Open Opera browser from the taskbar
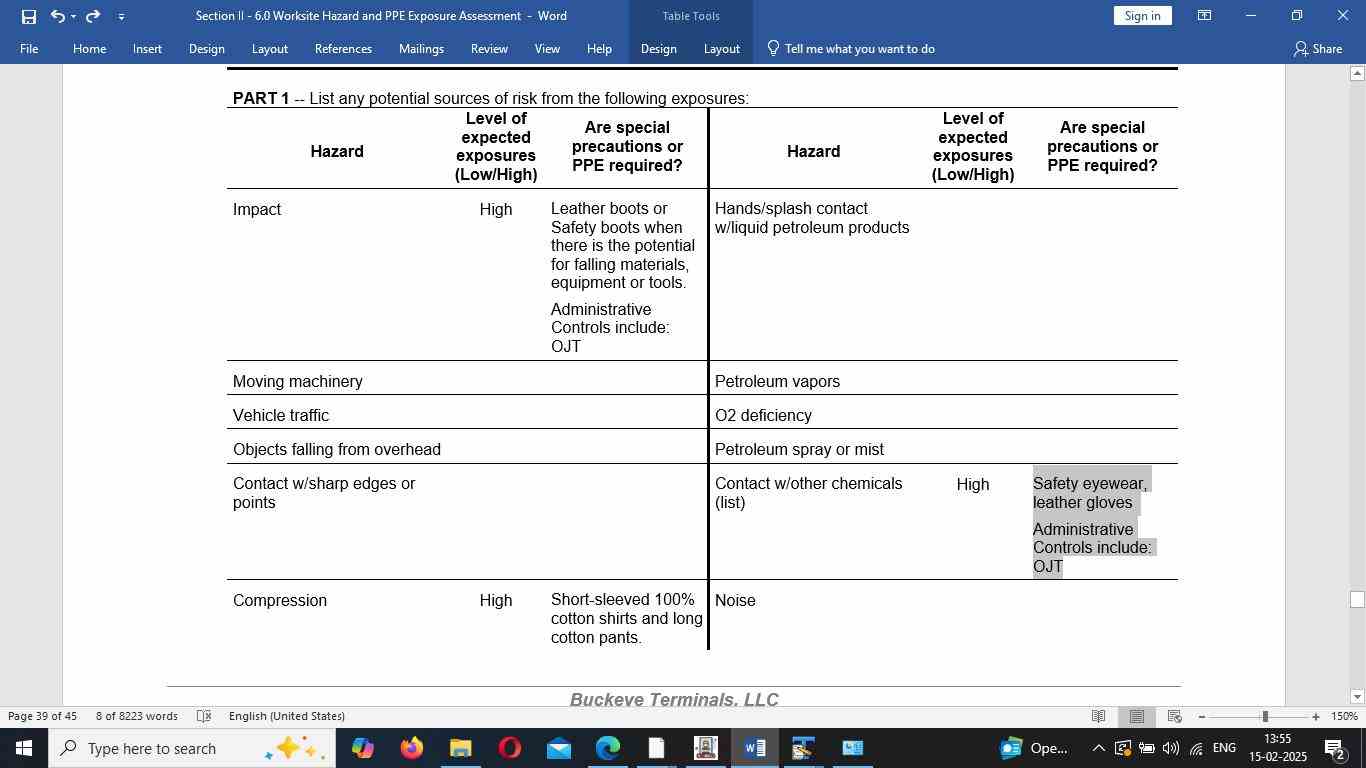The width and height of the screenshot is (1366, 768). coord(509,748)
